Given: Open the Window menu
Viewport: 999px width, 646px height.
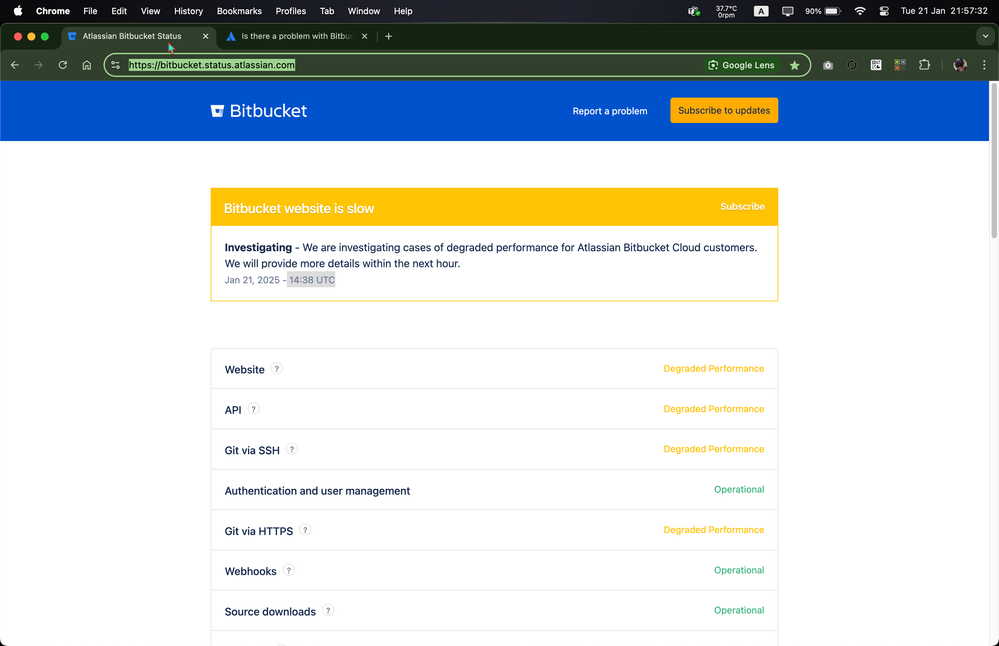Looking at the screenshot, I should 364,11.
